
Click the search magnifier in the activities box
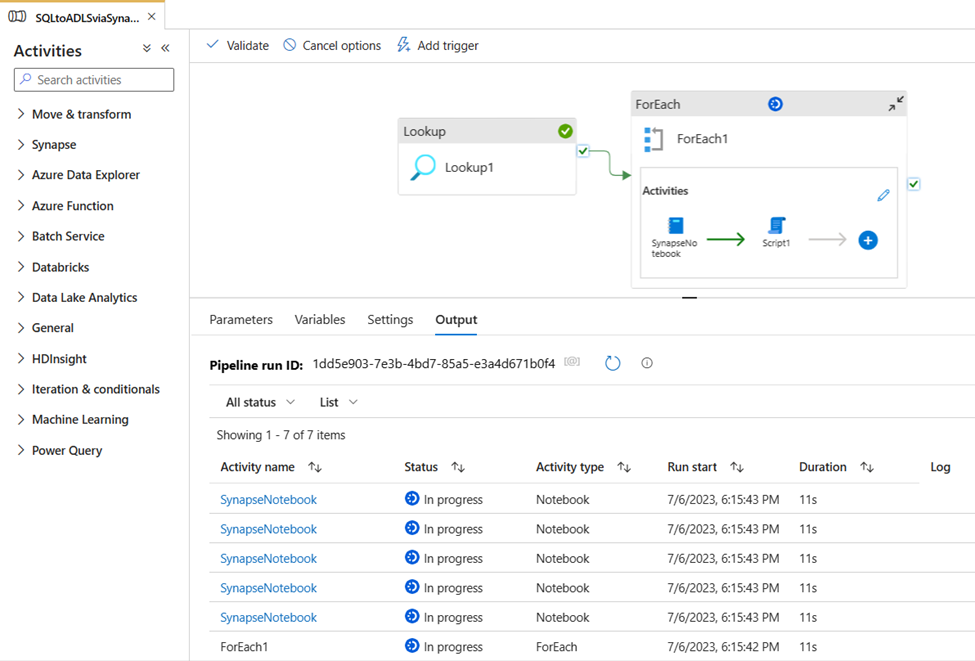pyautogui.click(x=25, y=79)
